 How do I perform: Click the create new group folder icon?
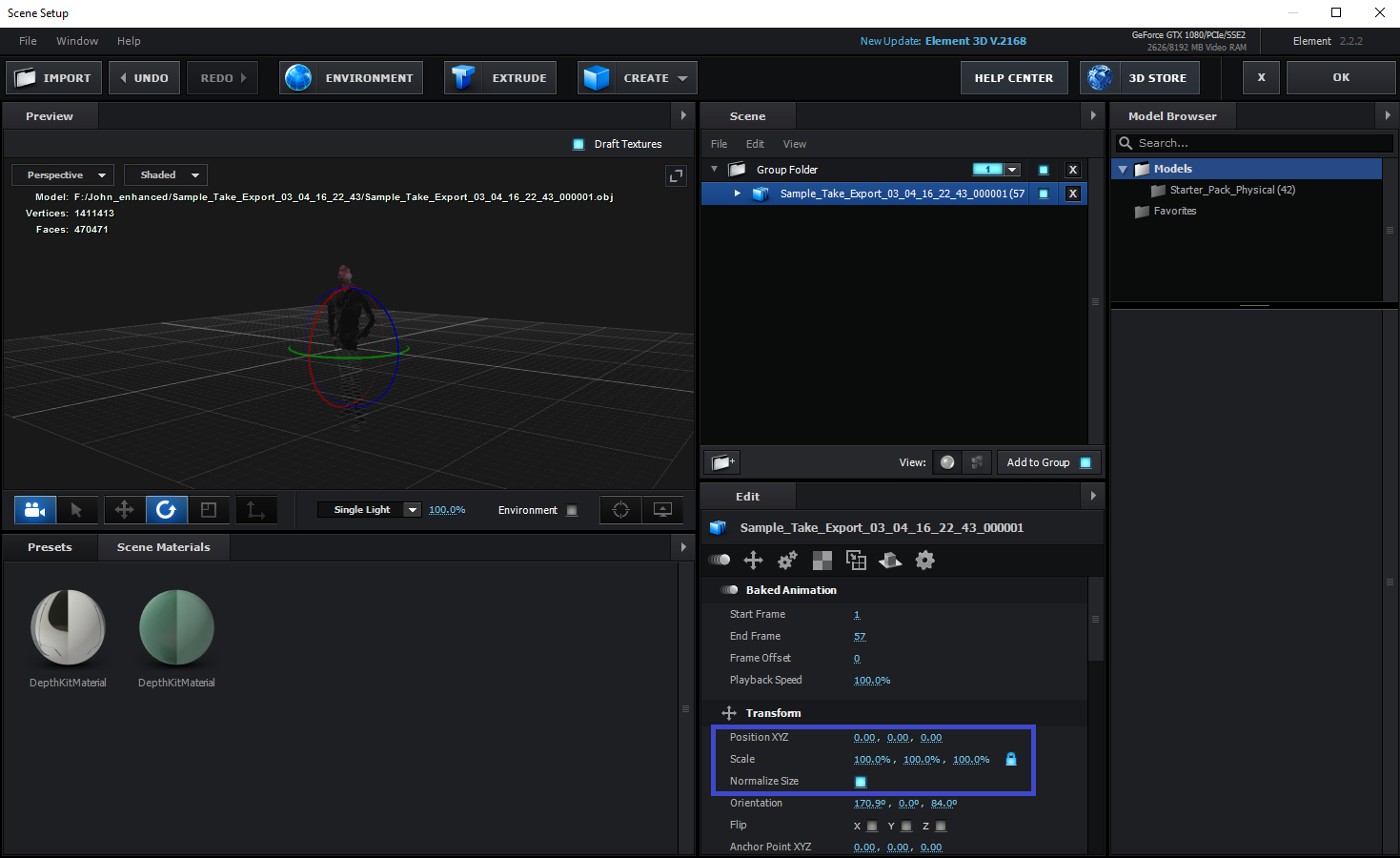point(722,462)
